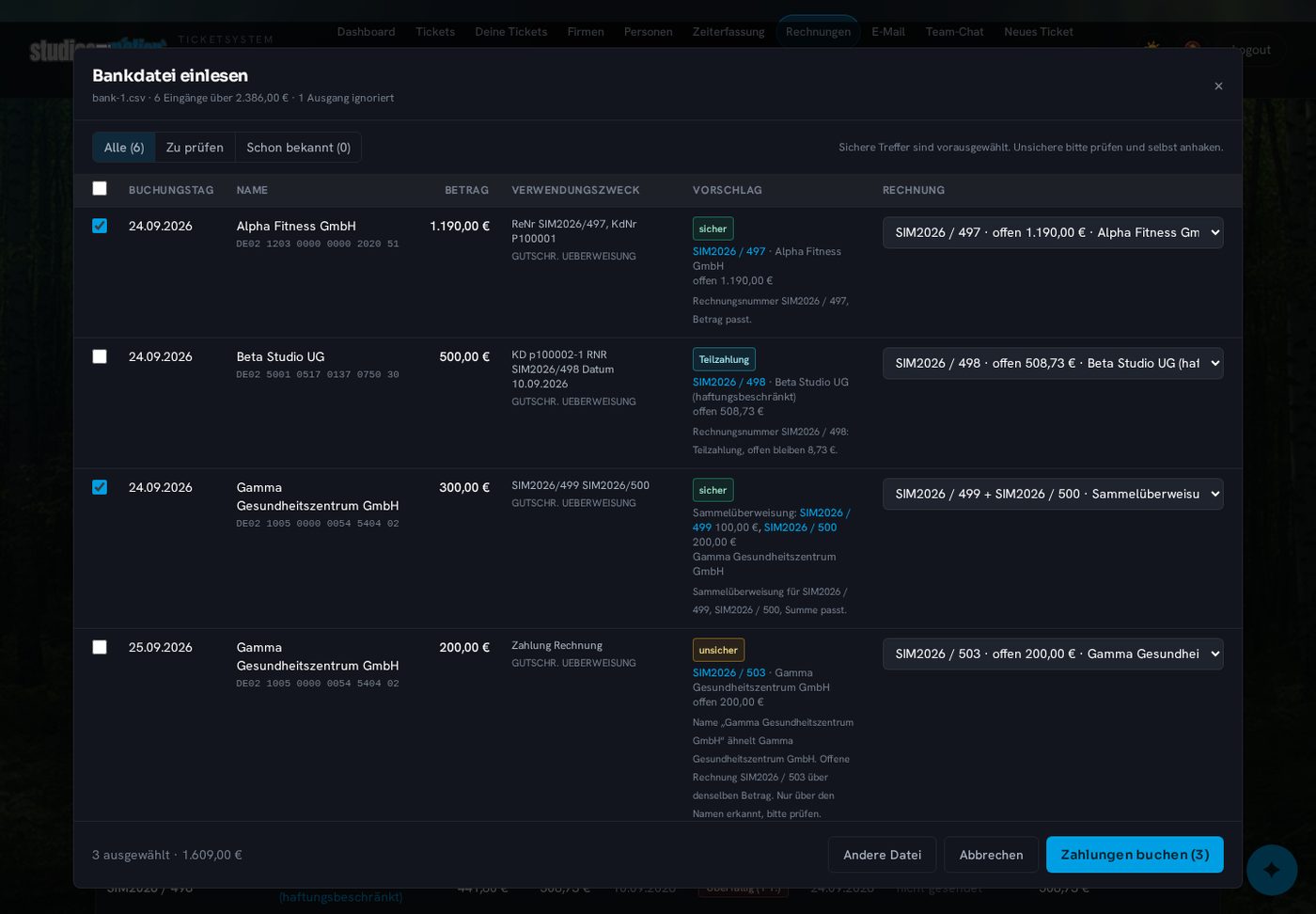Click the Zahlungen buchen (3) button
Viewport: 1316px width, 914px height.
pos(1135,855)
